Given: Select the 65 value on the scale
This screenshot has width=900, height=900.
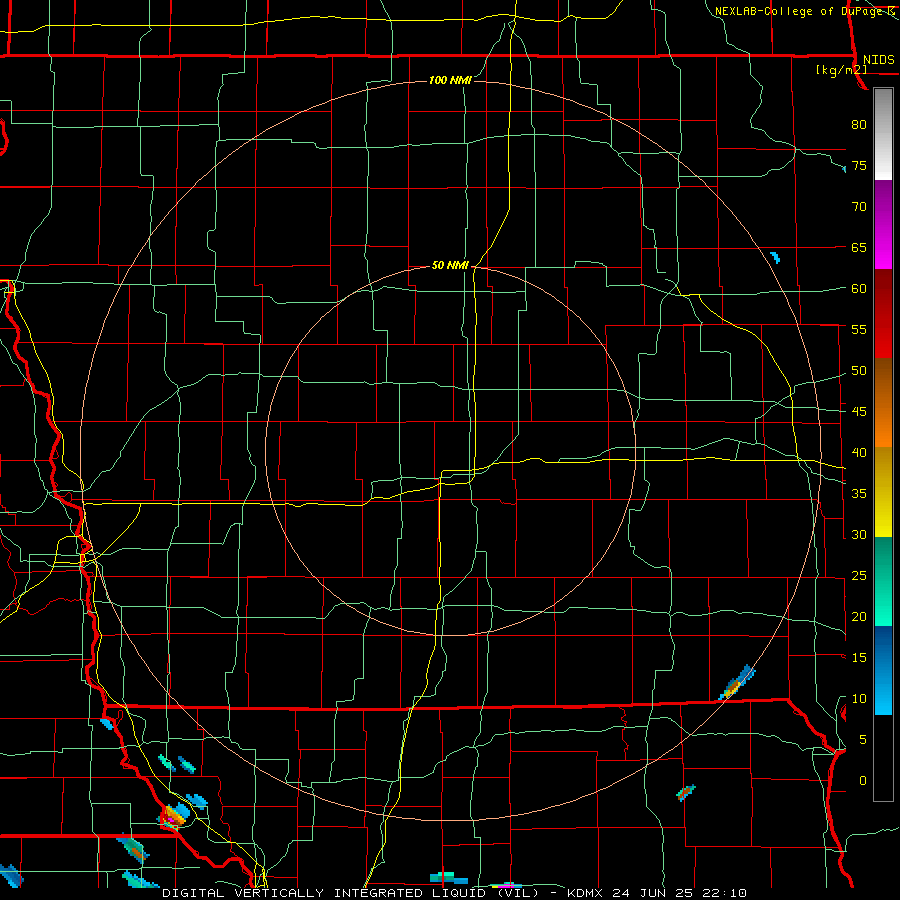Looking at the screenshot, I should tap(859, 247).
